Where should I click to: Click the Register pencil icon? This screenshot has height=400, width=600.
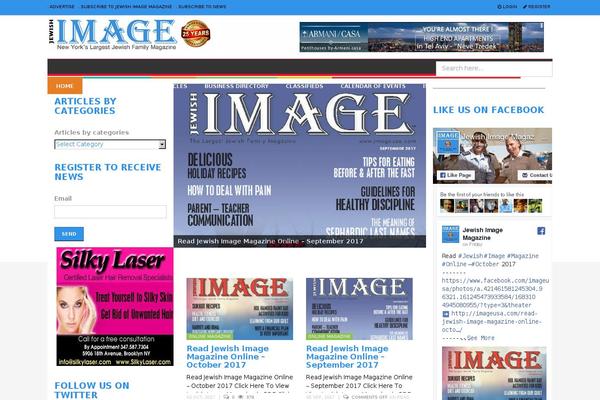525,7
